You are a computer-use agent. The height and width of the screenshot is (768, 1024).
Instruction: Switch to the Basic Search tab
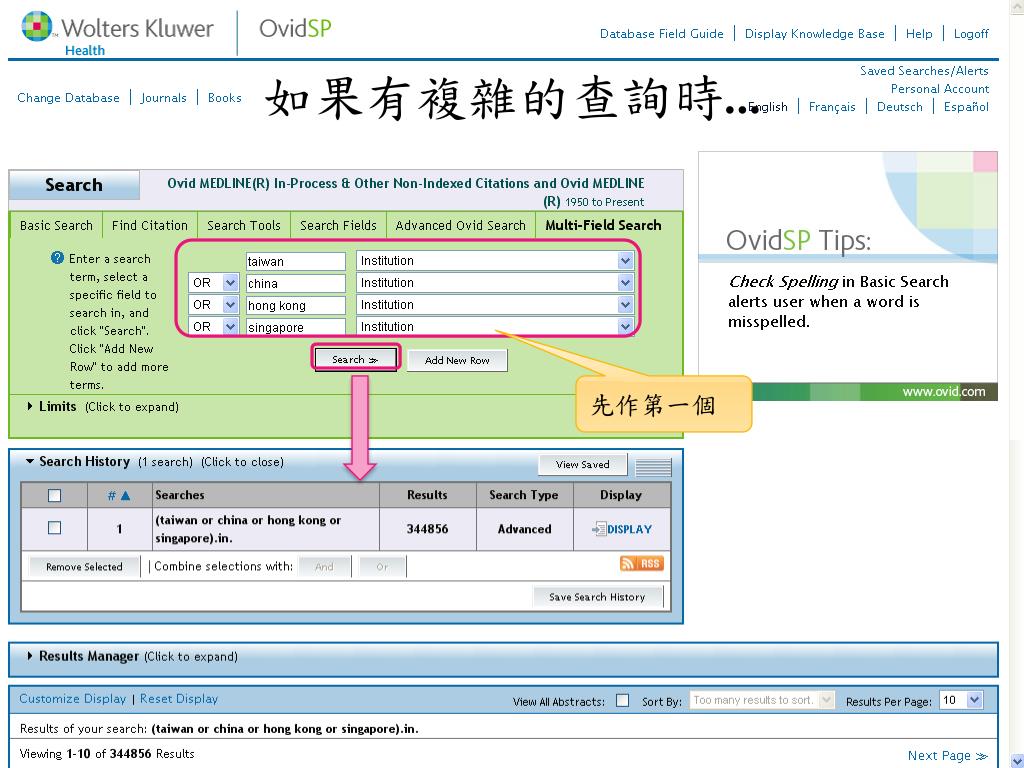coord(56,225)
